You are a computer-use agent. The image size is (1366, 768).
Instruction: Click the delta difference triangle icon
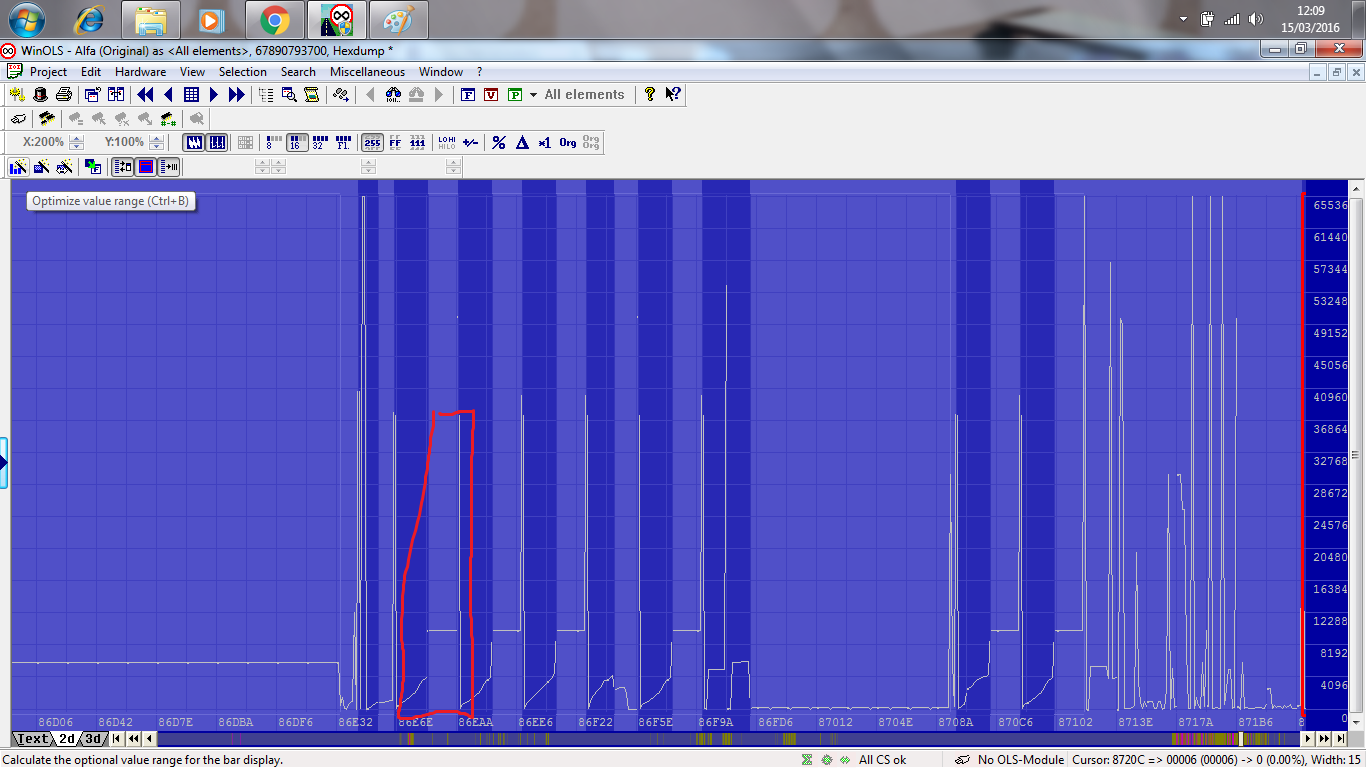[521, 143]
